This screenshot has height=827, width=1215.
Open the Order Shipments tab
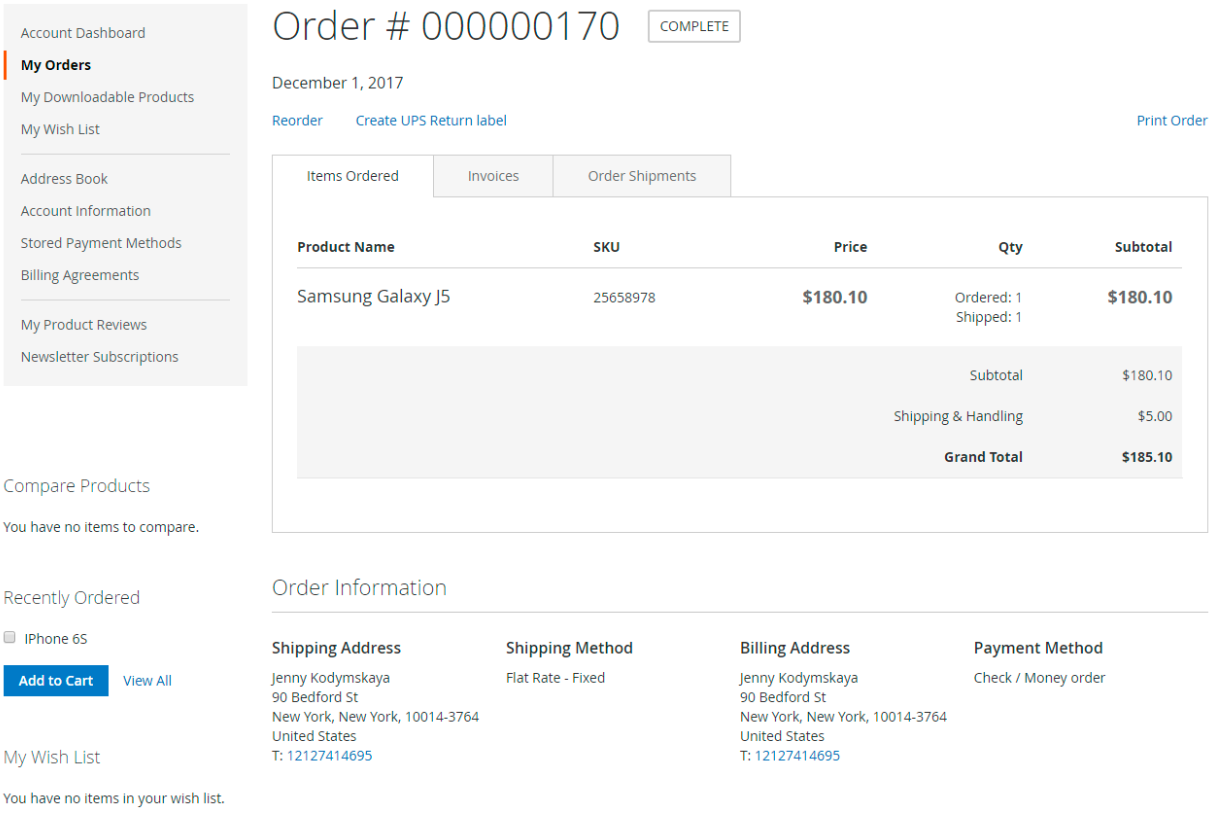641,176
